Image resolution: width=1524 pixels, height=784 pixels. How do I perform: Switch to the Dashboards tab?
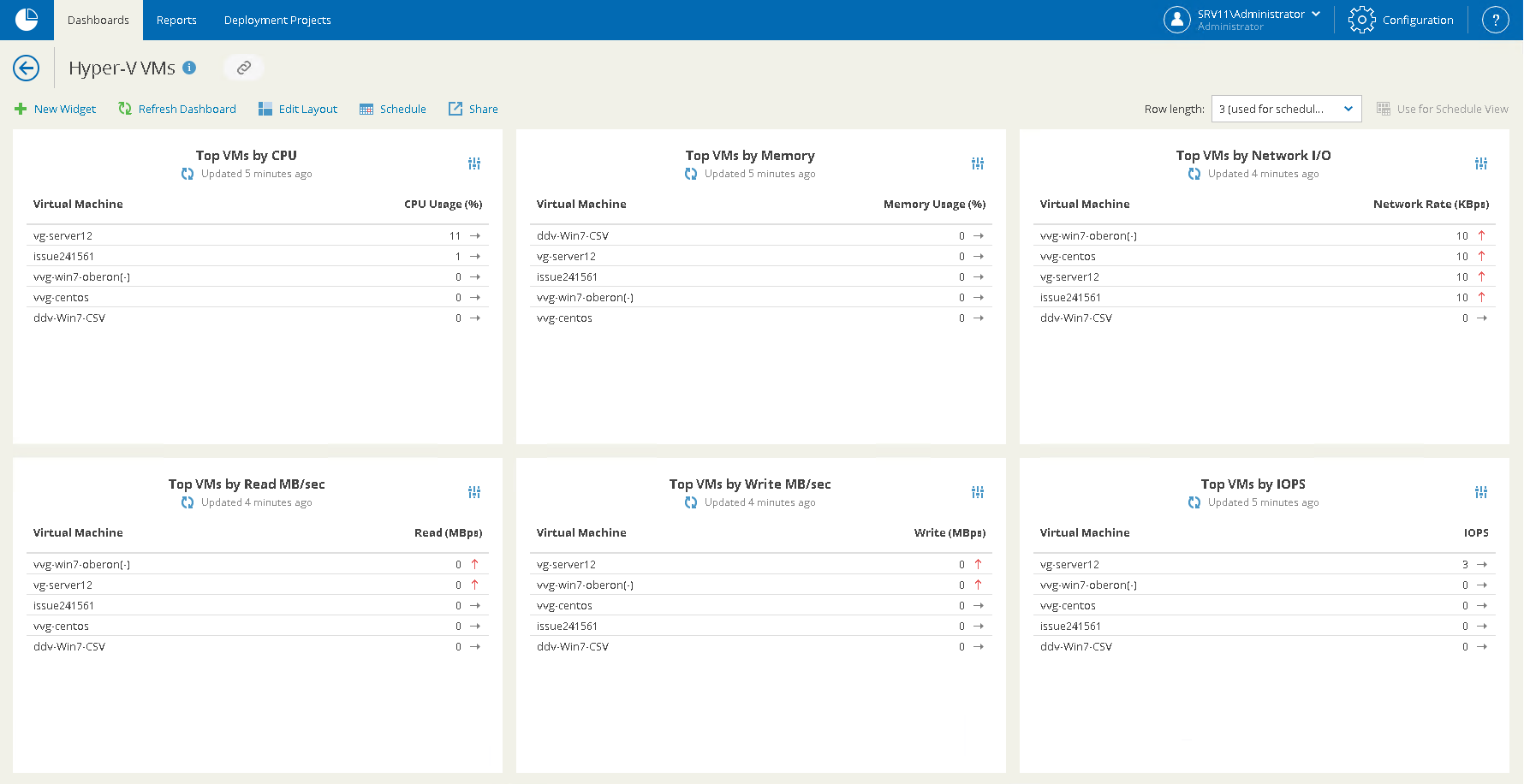tap(98, 20)
